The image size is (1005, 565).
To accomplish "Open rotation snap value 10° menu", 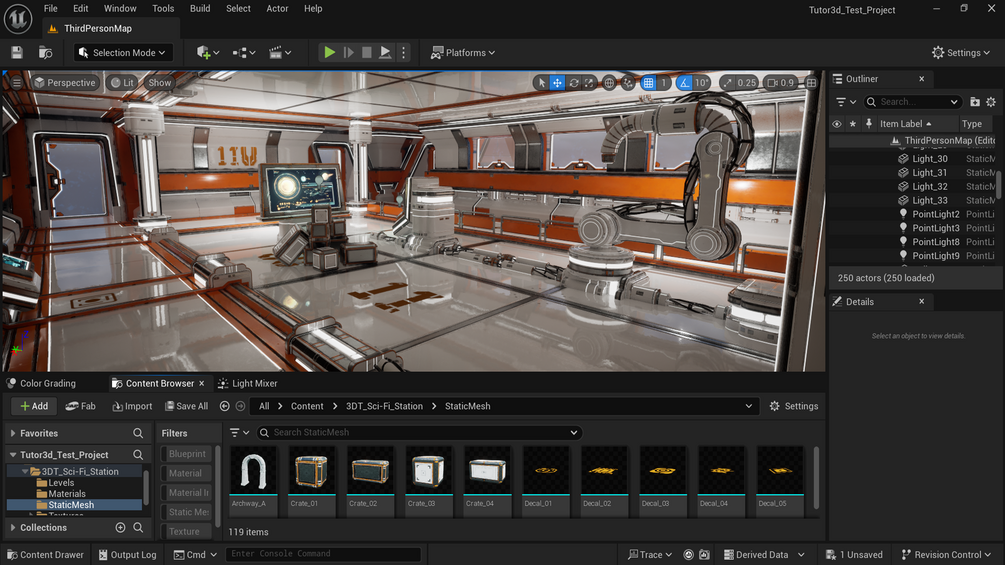I will coord(702,83).
